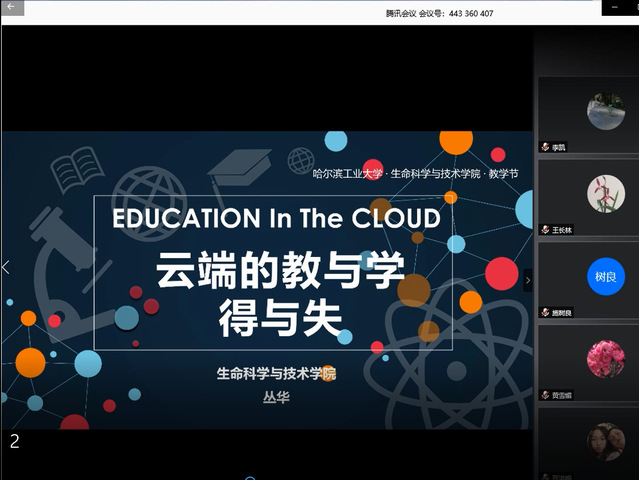This screenshot has width=639, height=480.
Task: Click 王长林's flower avatar picture
Action: 604,193
